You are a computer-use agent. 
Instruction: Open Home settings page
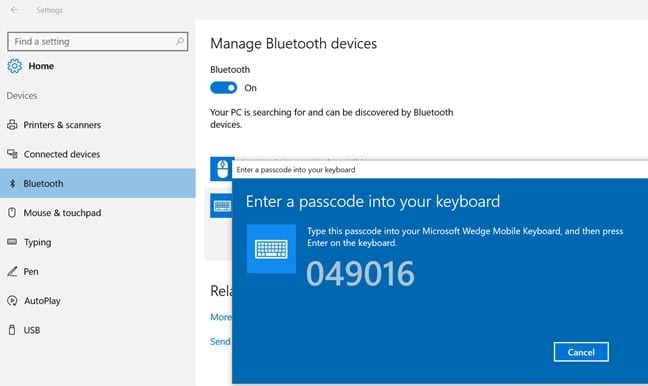point(41,66)
